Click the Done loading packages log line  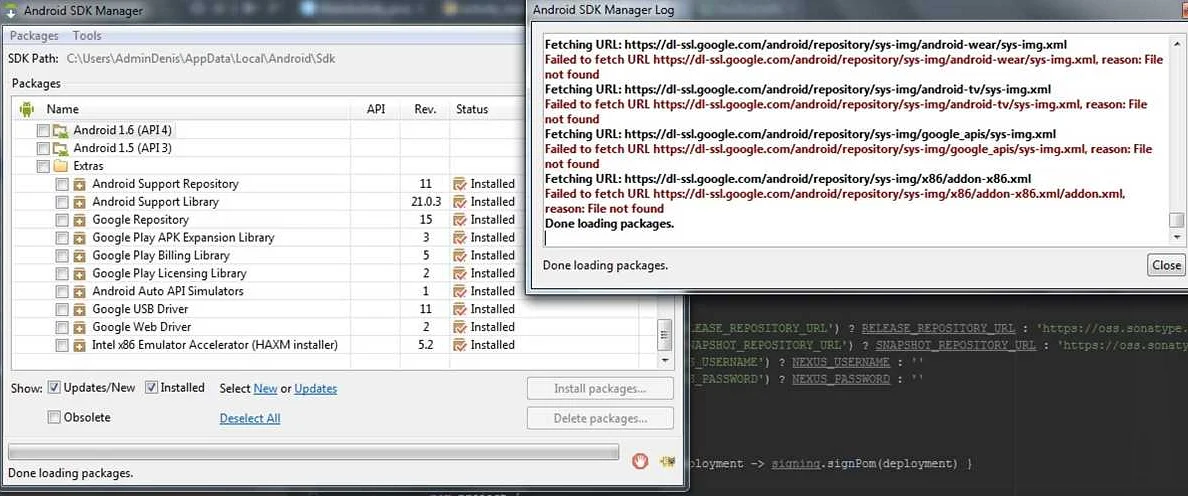(x=609, y=223)
